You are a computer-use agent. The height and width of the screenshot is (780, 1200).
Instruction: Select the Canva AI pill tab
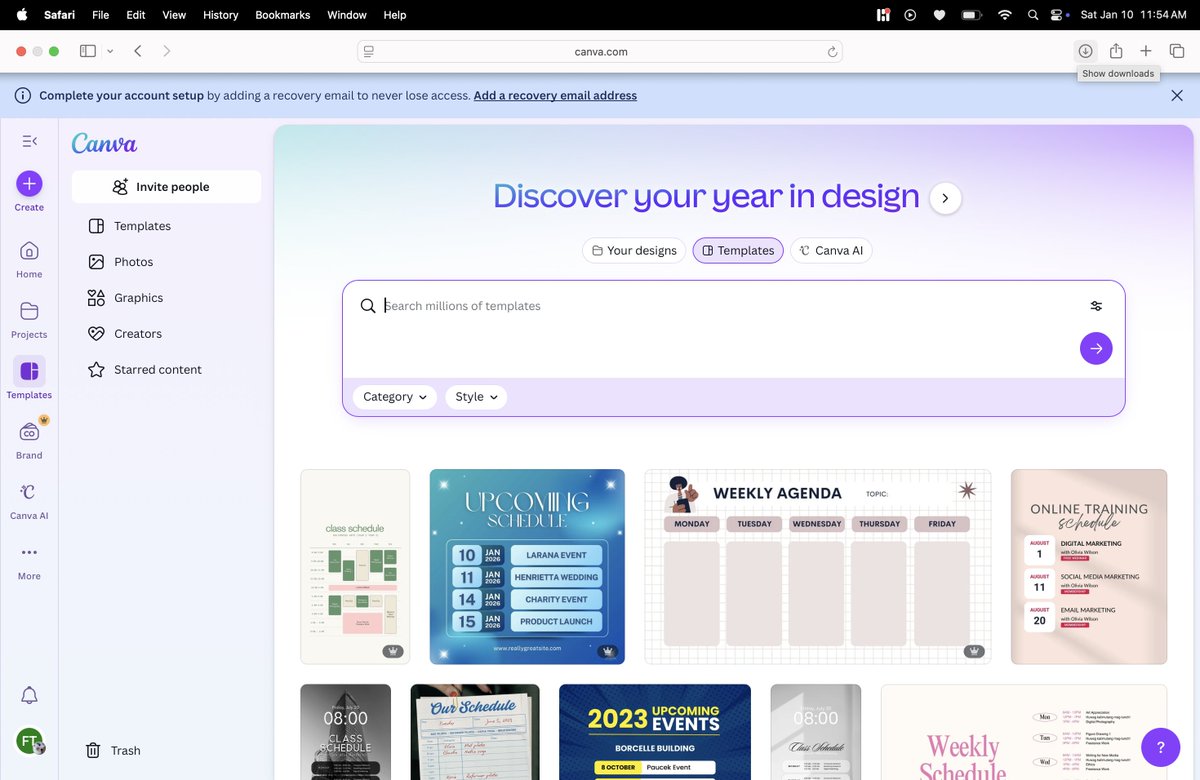click(x=831, y=250)
